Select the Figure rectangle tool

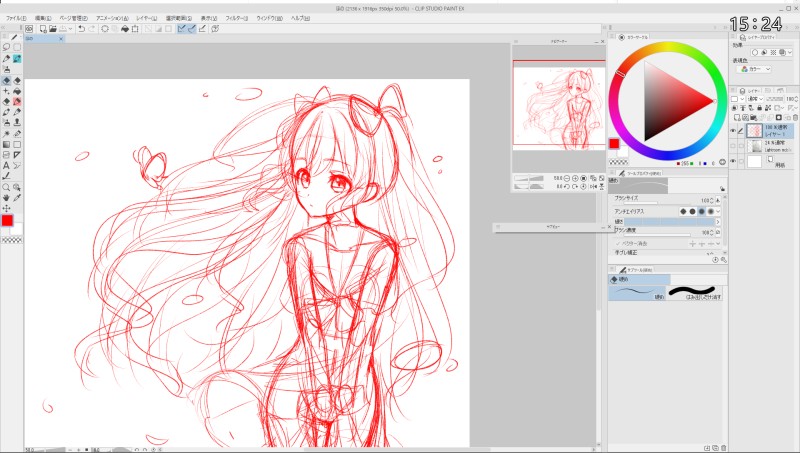[x=17, y=144]
